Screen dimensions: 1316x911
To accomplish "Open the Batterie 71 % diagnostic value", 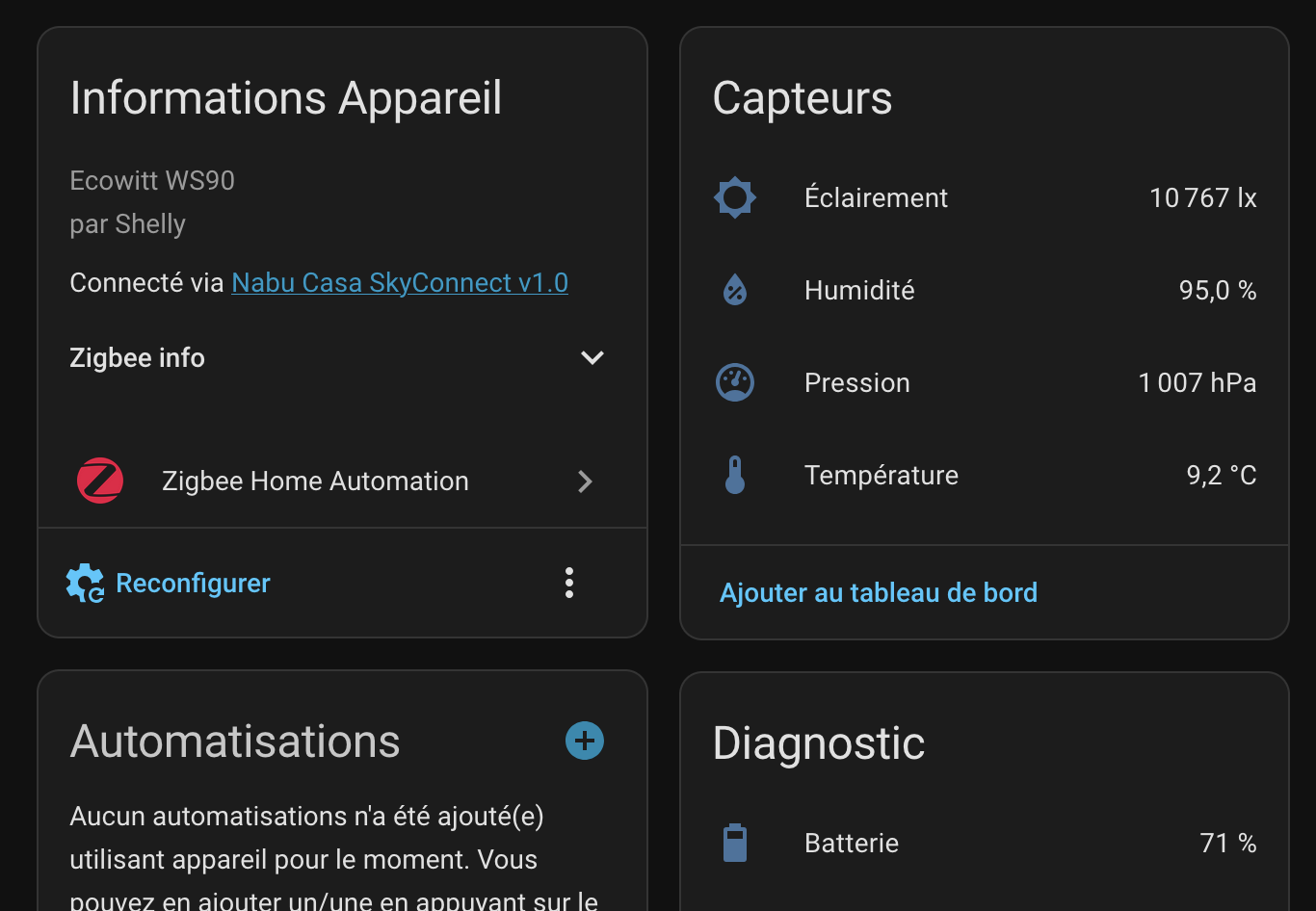I will tap(1227, 843).
